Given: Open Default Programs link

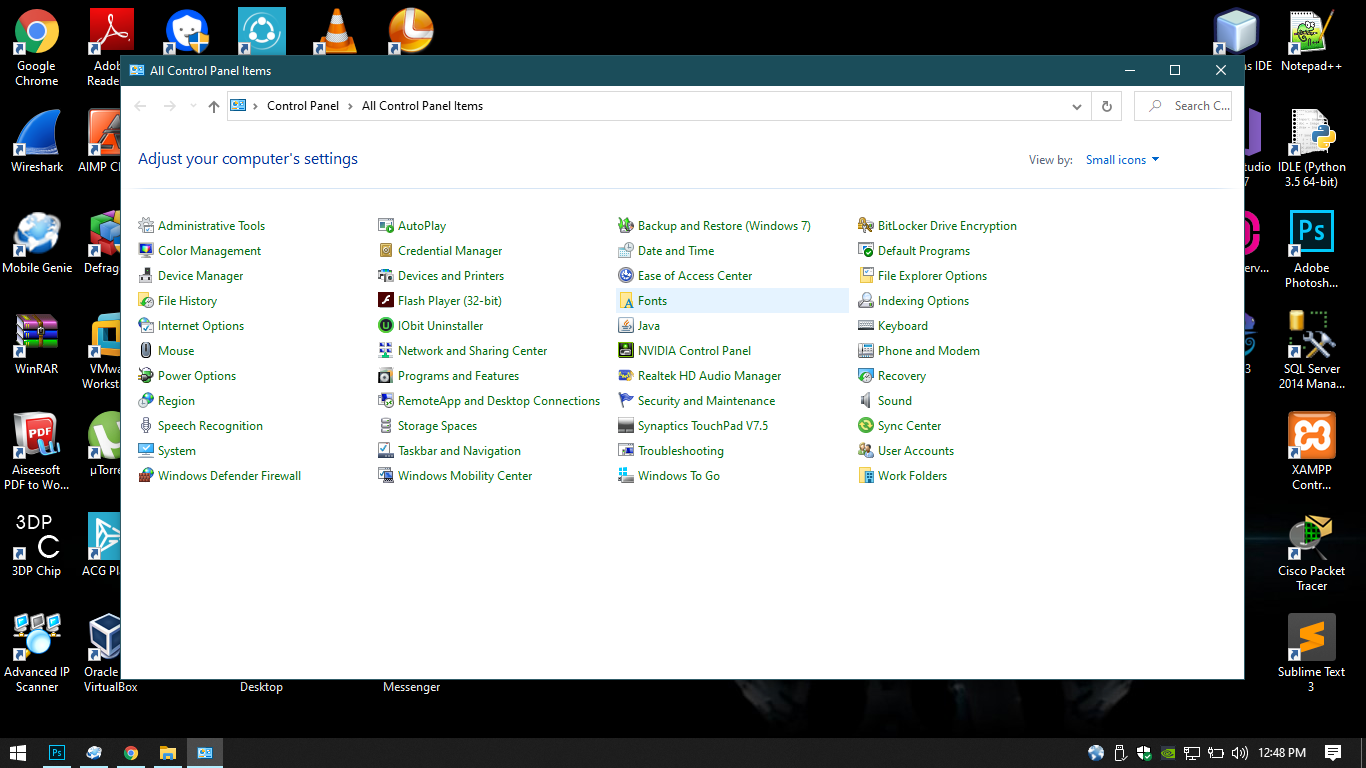Looking at the screenshot, I should click(924, 251).
